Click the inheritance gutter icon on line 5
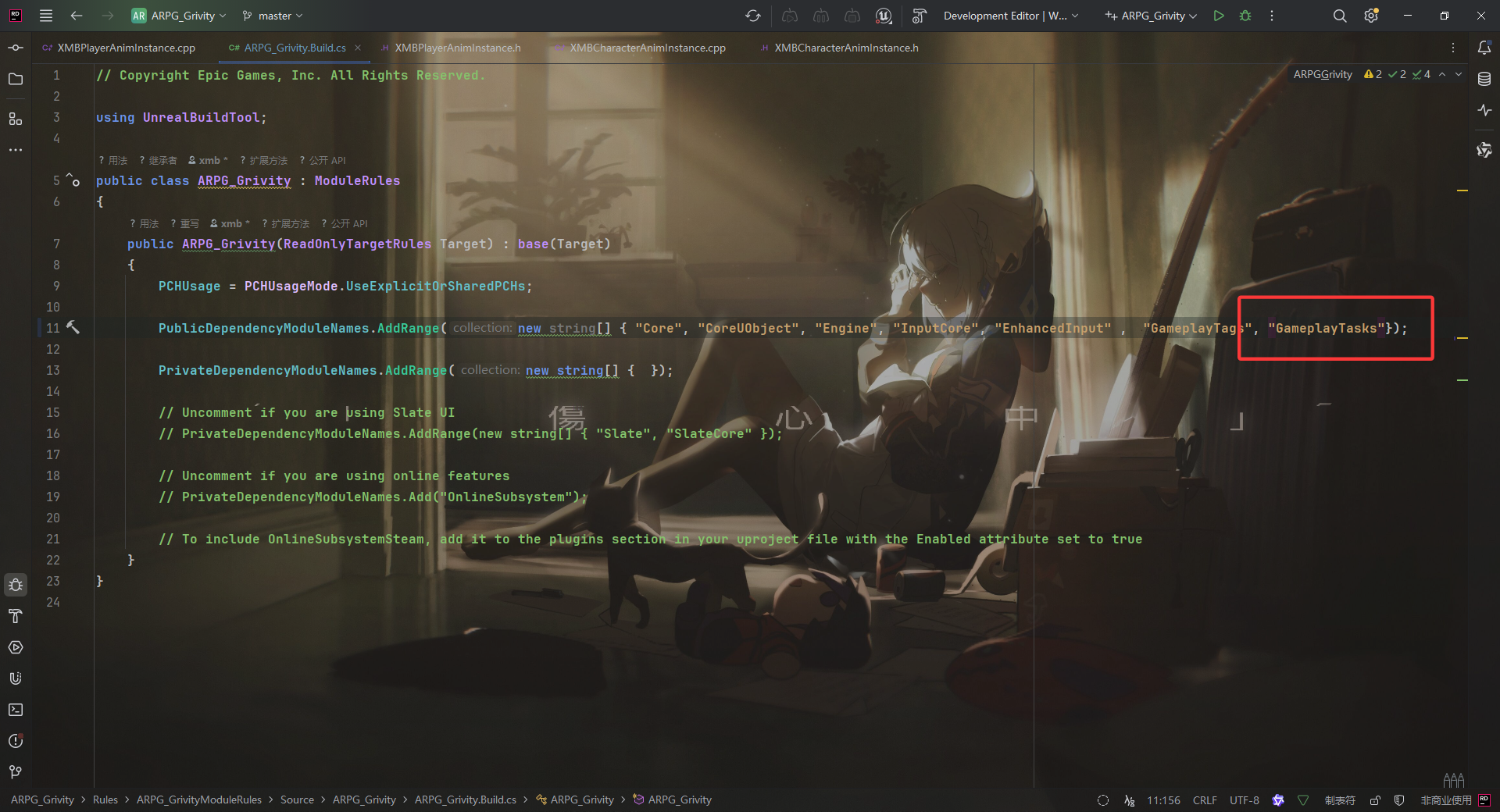 (73, 180)
